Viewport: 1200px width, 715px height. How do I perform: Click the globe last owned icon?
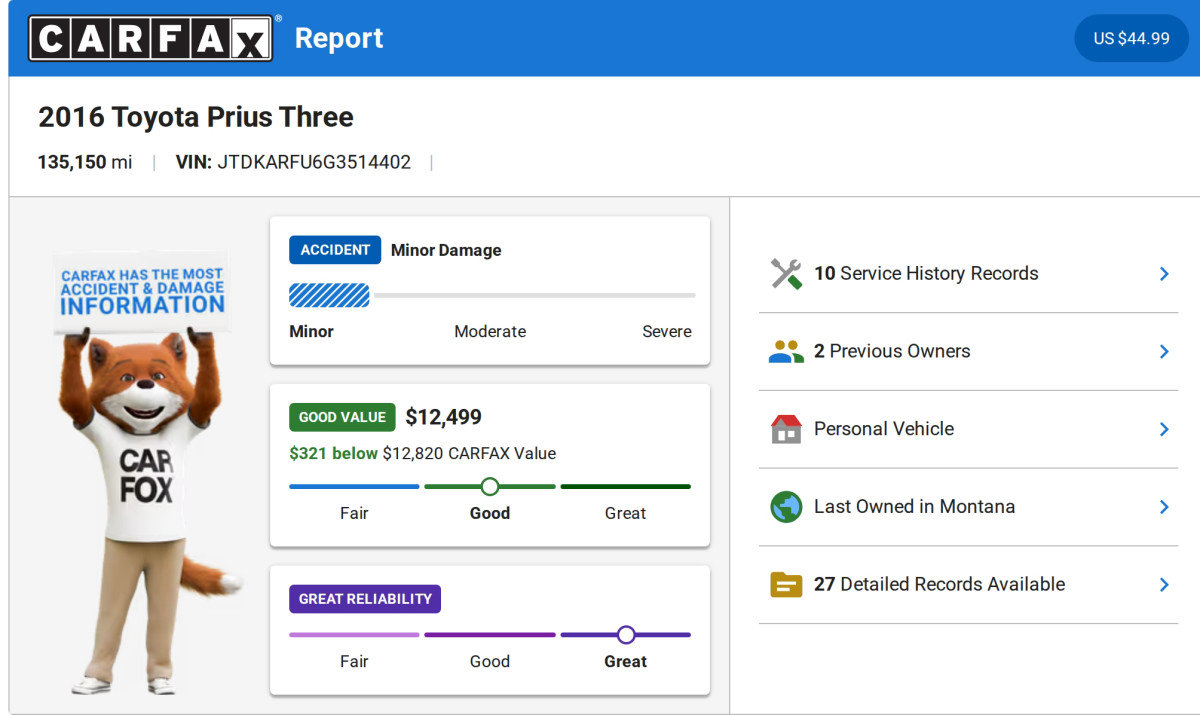(786, 507)
